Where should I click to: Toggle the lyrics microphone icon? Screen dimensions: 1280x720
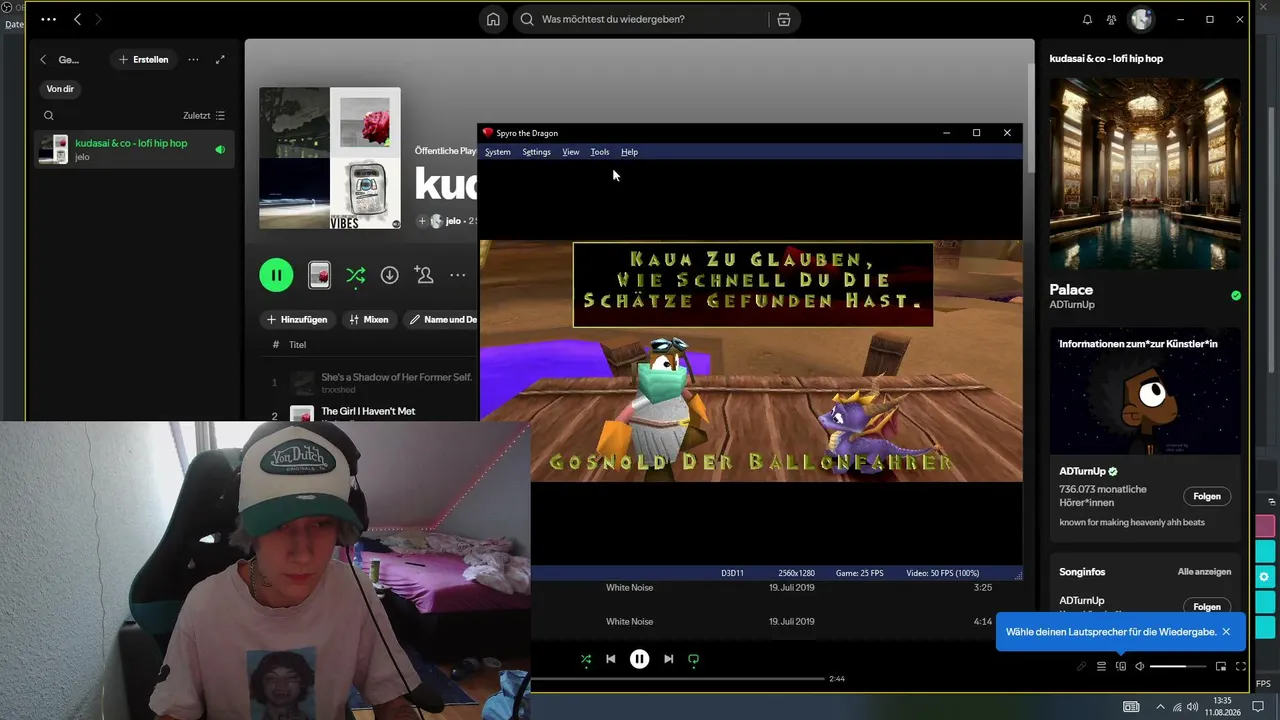[x=1081, y=666]
